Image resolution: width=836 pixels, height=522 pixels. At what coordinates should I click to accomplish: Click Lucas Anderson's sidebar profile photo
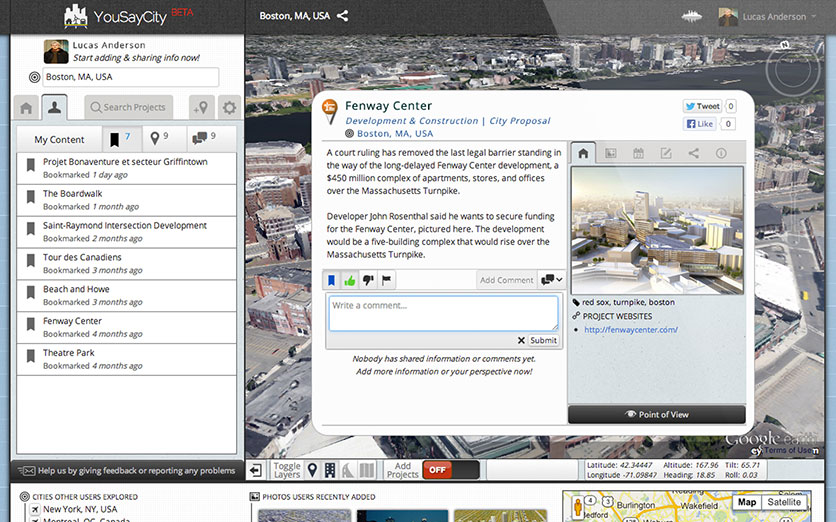(56, 52)
